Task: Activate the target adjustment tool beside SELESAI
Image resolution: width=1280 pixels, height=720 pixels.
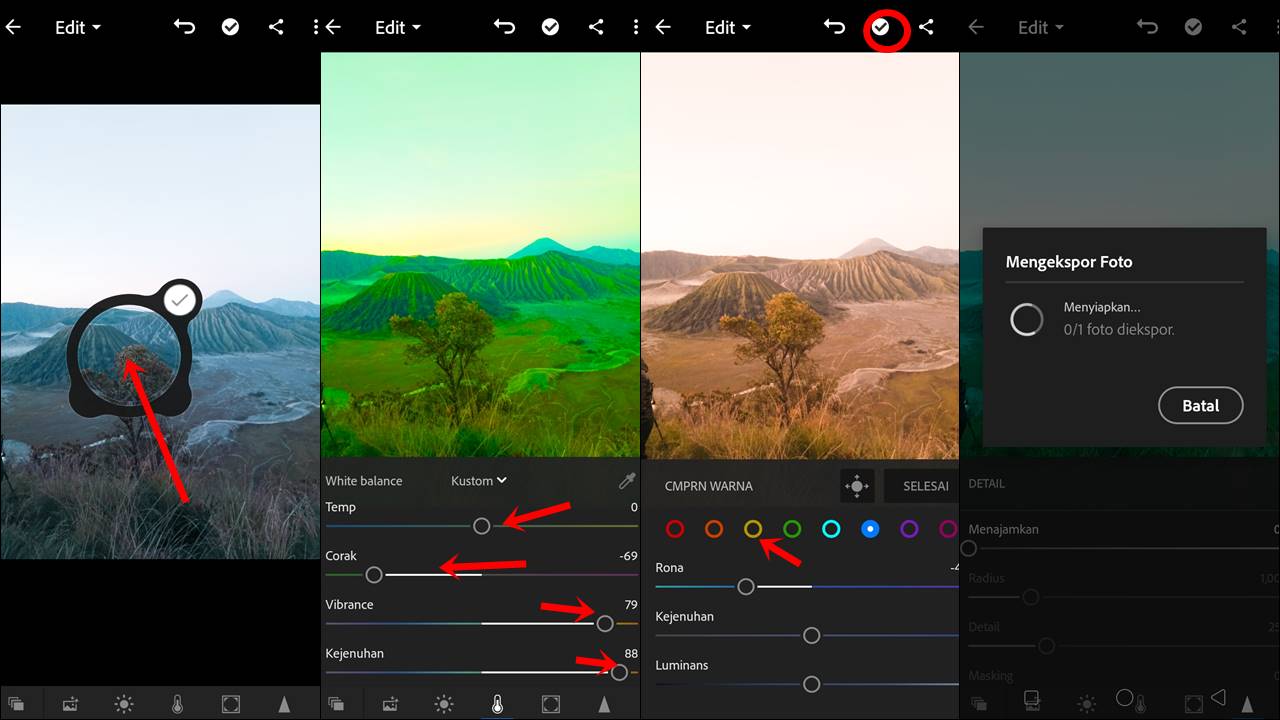Action: 857,487
